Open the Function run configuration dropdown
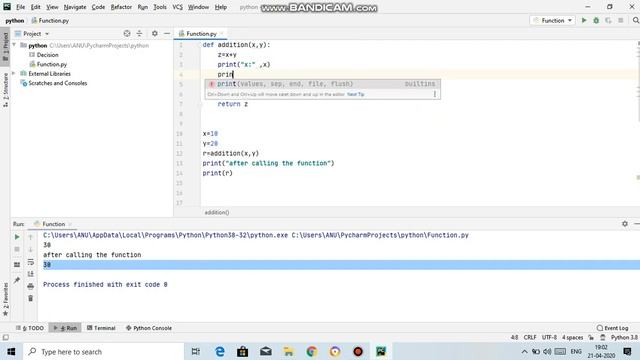The width and height of the screenshot is (640, 360). [x=552, y=20]
